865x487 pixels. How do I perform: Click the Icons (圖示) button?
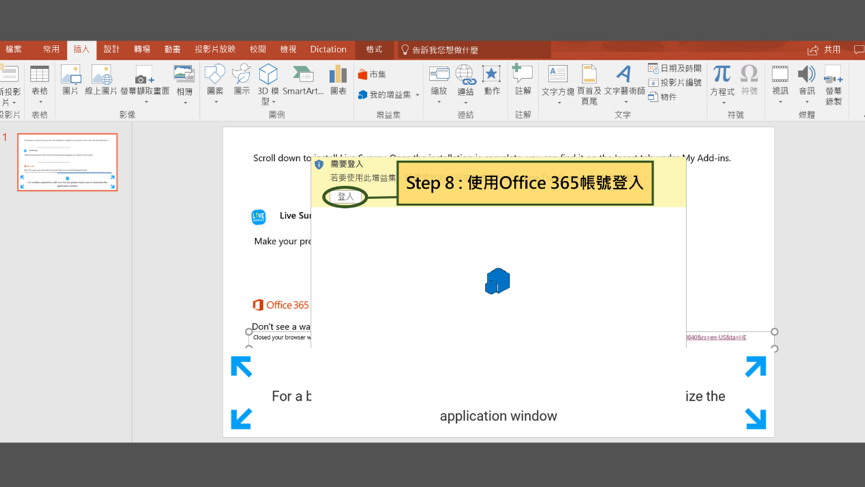[242, 74]
